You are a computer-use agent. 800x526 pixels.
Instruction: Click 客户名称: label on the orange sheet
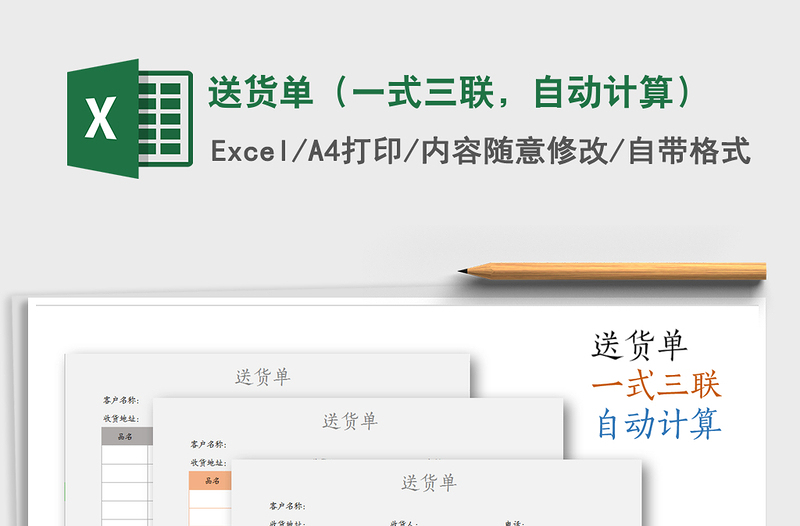point(209,444)
